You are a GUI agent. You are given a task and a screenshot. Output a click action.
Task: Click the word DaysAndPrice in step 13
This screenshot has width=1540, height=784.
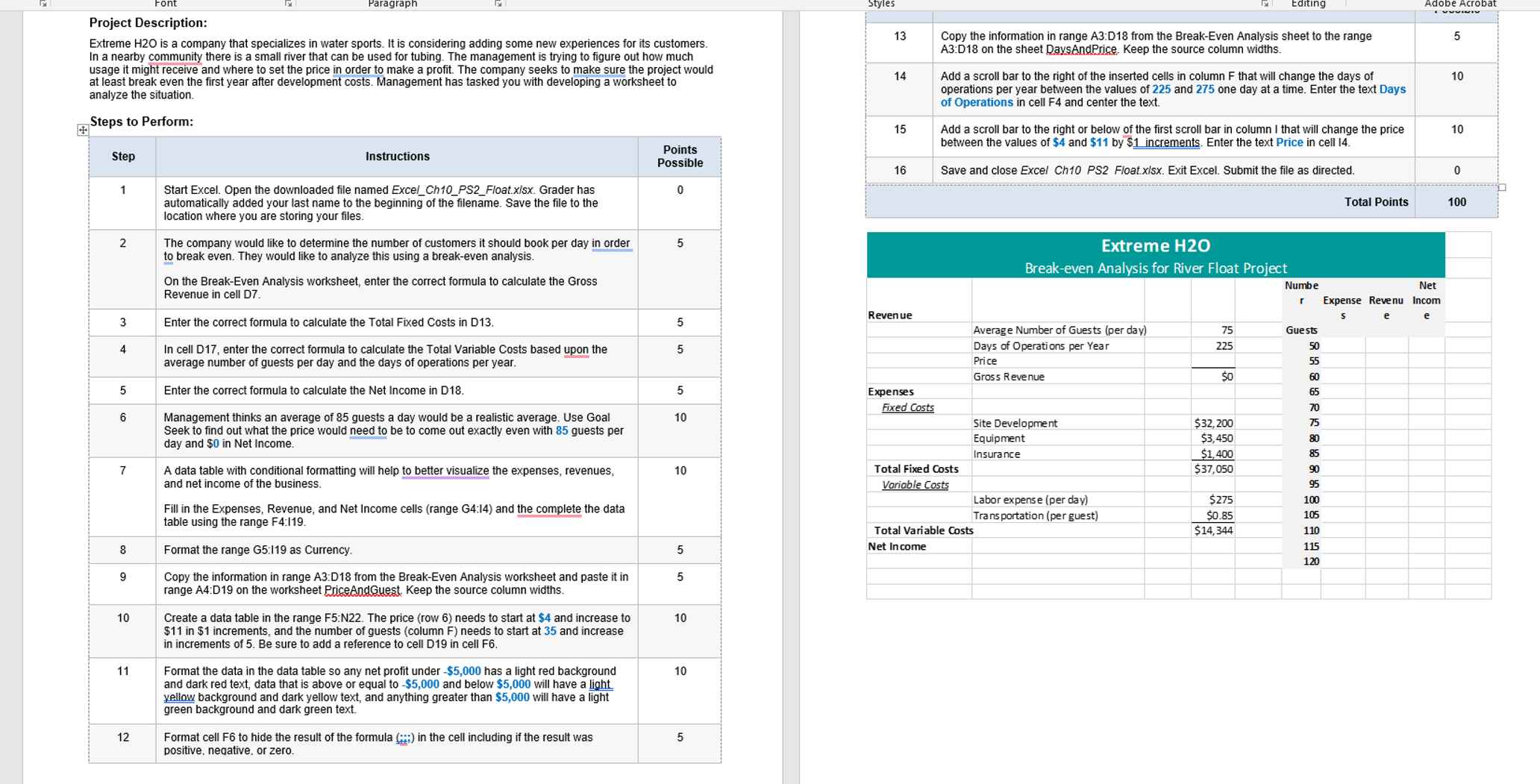pyautogui.click(x=1081, y=49)
